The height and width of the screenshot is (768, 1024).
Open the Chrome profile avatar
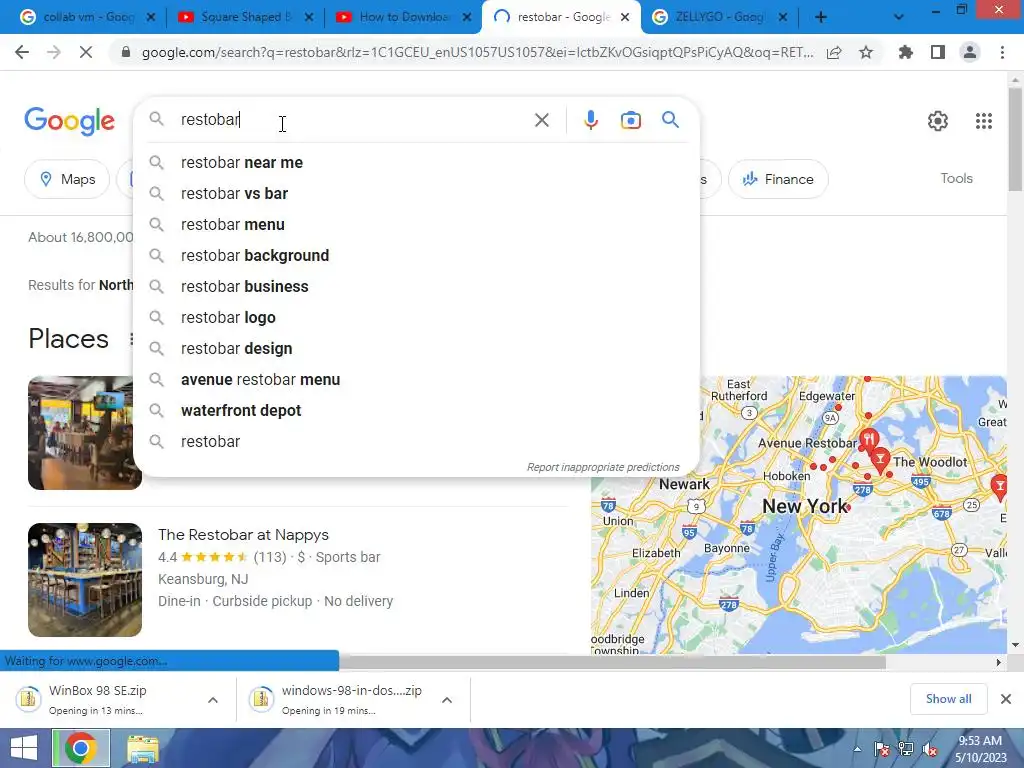point(970,52)
